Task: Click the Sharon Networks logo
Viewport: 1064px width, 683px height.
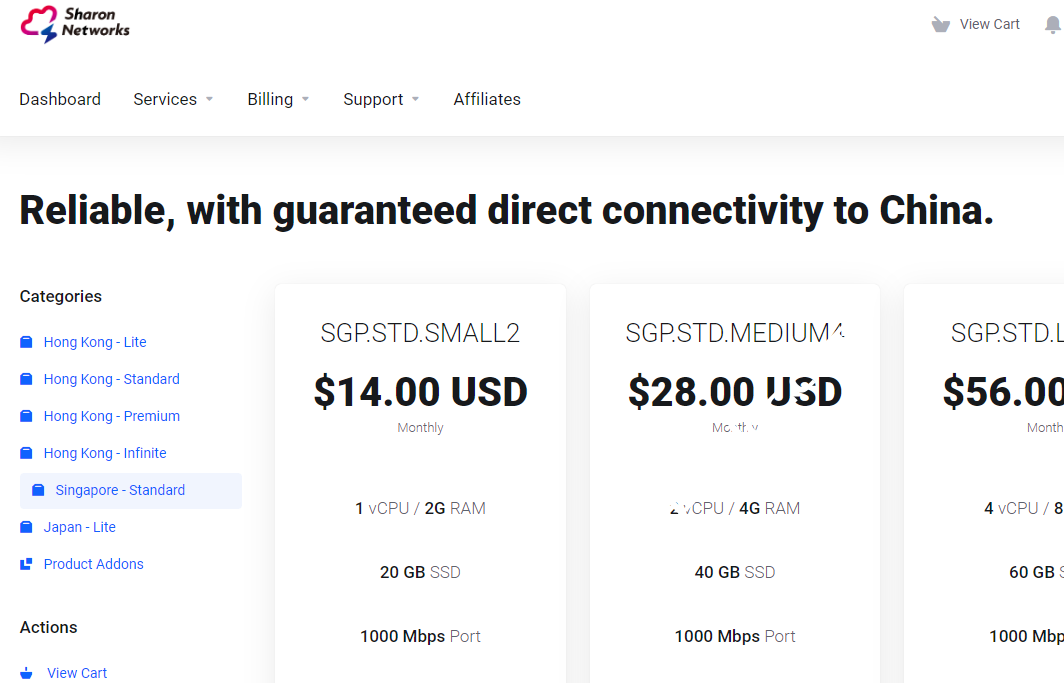Action: 75,24
